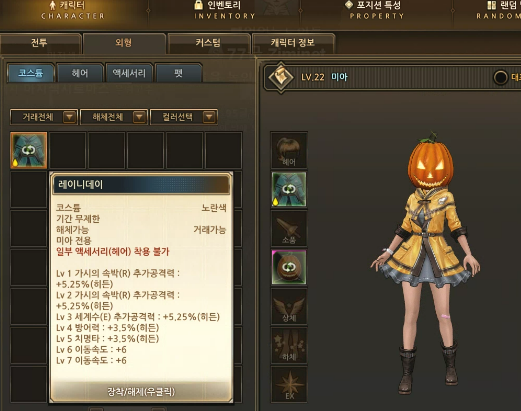Click the diamond scroll icon beside LV.22

[281, 77]
